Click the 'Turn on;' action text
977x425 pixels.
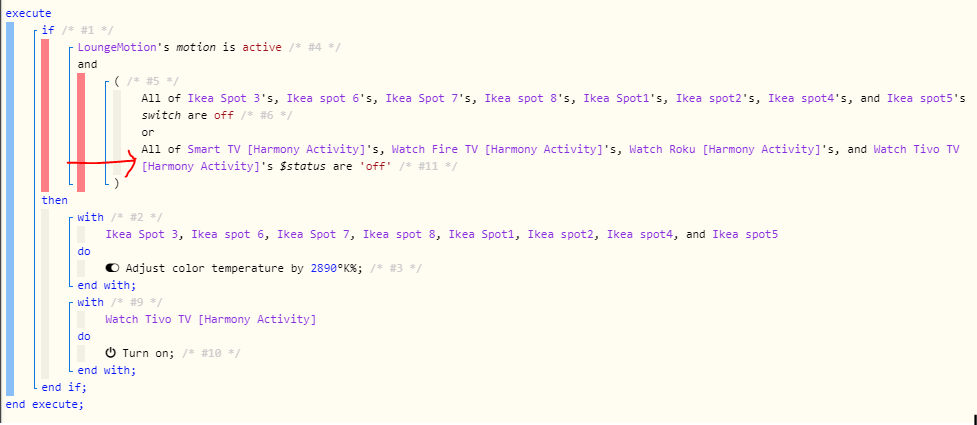[x=149, y=353]
